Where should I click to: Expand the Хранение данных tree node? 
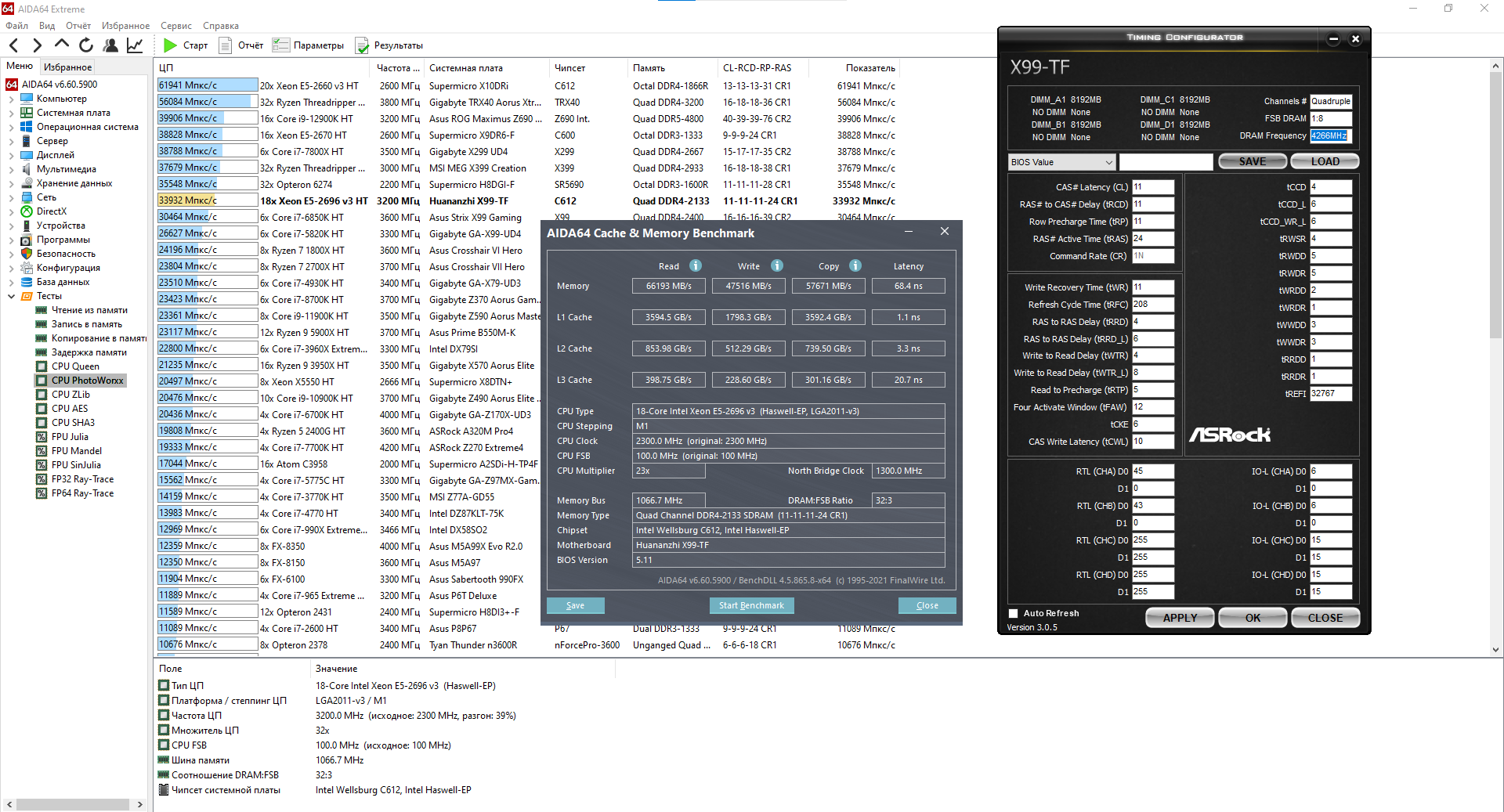pyautogui.click(x=11, y=183)
